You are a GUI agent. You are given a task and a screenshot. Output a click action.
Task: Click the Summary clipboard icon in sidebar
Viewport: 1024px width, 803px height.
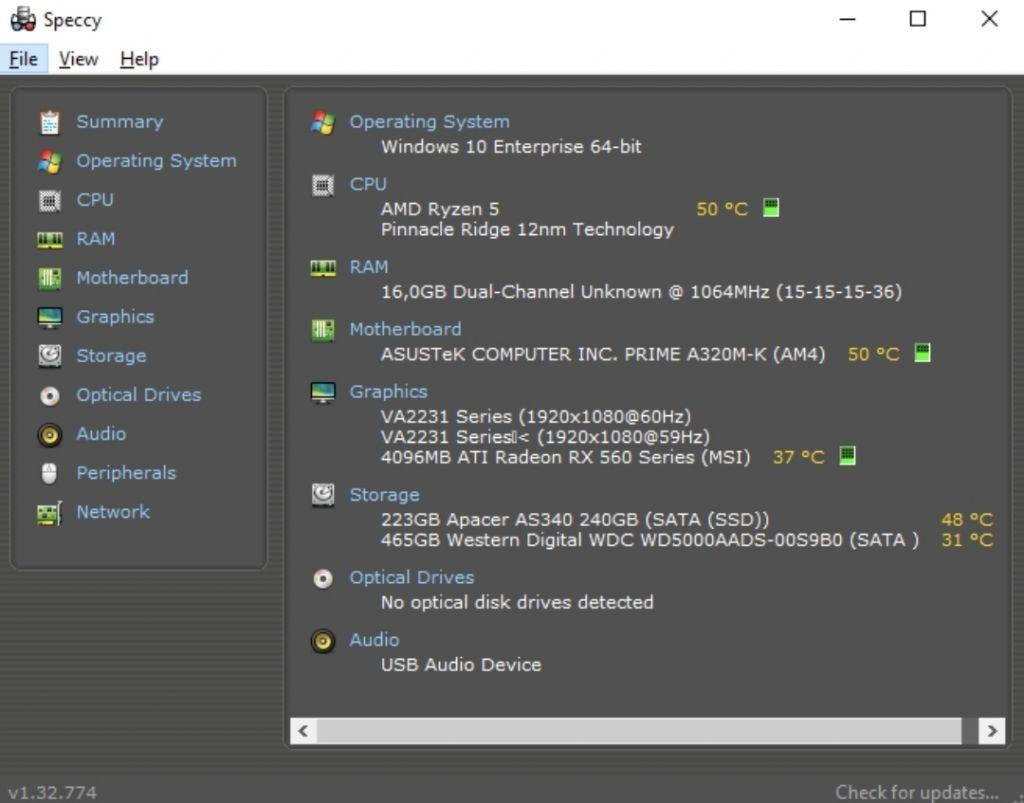tap(50, 122)
